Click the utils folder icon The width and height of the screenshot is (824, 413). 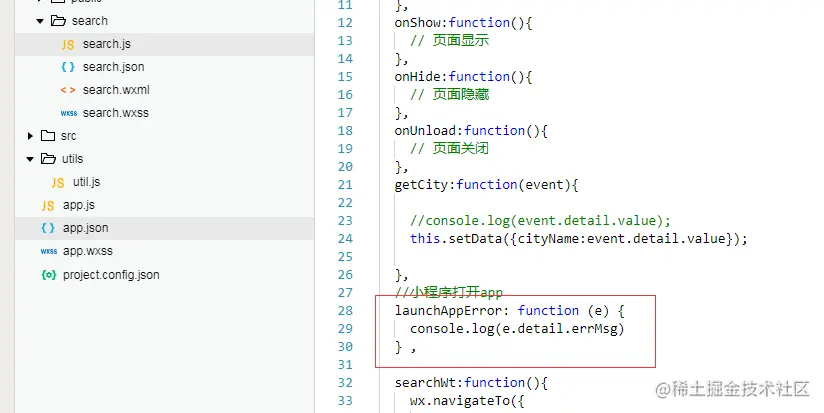[48, 159]
